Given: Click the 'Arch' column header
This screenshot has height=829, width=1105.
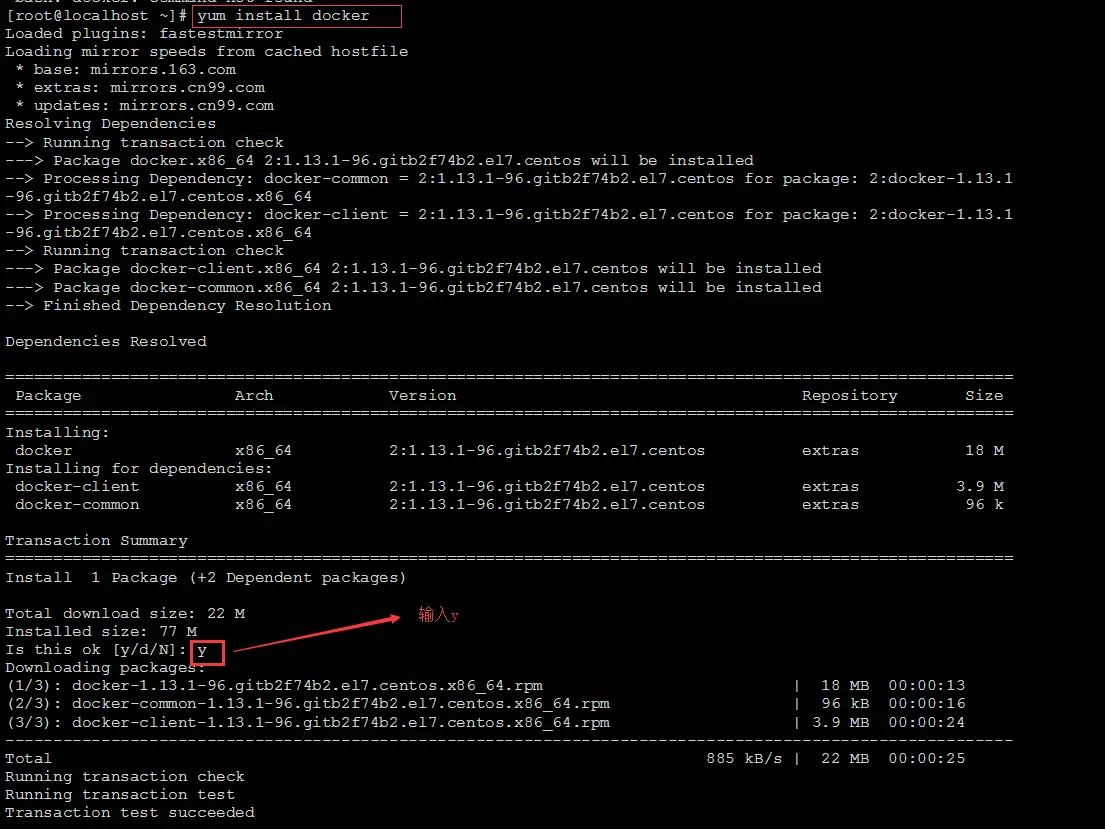Looking at the screenshot, I should coord(254,395).
